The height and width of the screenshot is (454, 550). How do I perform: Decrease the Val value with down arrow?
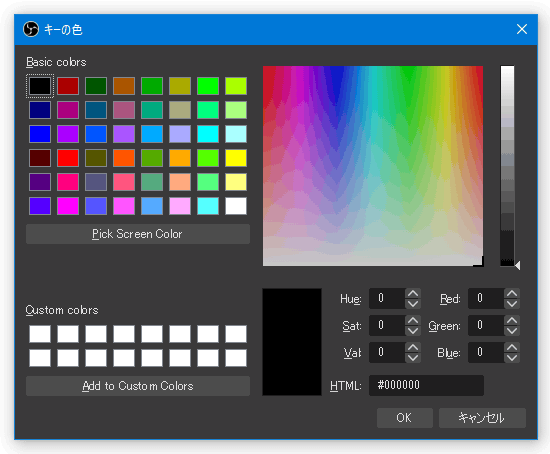pos(413,358)
